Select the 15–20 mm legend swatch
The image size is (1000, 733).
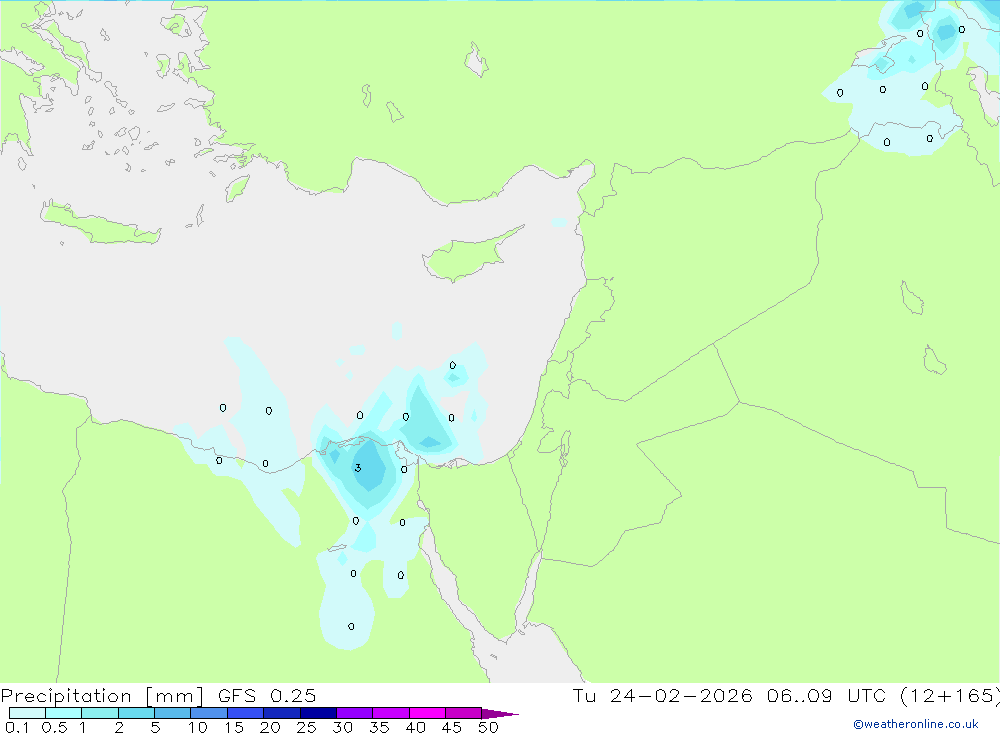[245, 713]
